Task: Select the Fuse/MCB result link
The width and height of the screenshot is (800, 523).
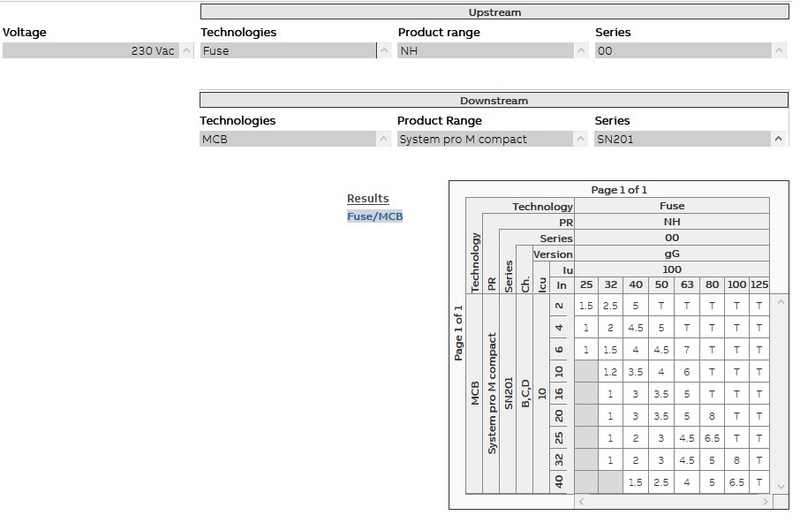Action: [374, 216]
